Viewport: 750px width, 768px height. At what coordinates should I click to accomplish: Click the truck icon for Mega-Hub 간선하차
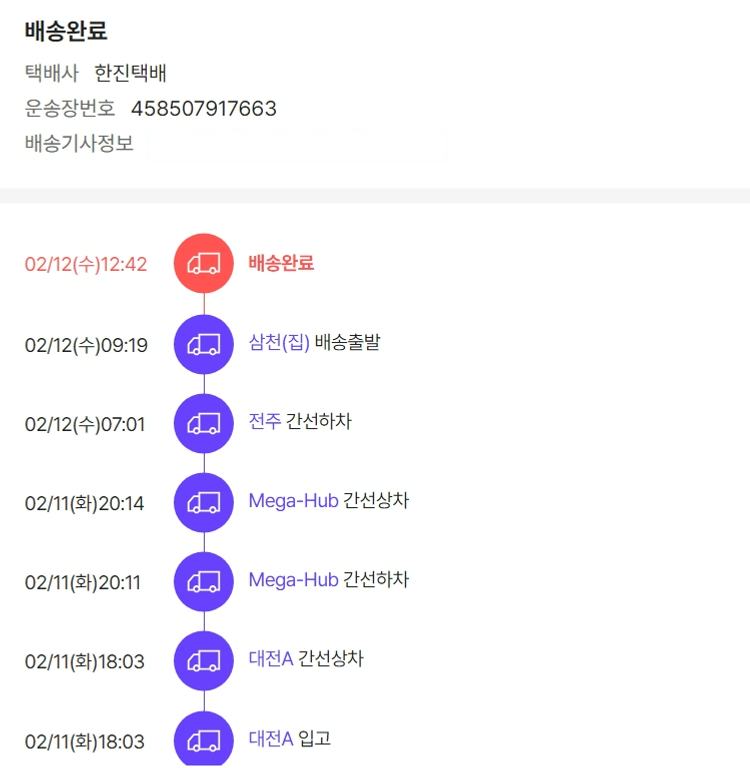204,581
